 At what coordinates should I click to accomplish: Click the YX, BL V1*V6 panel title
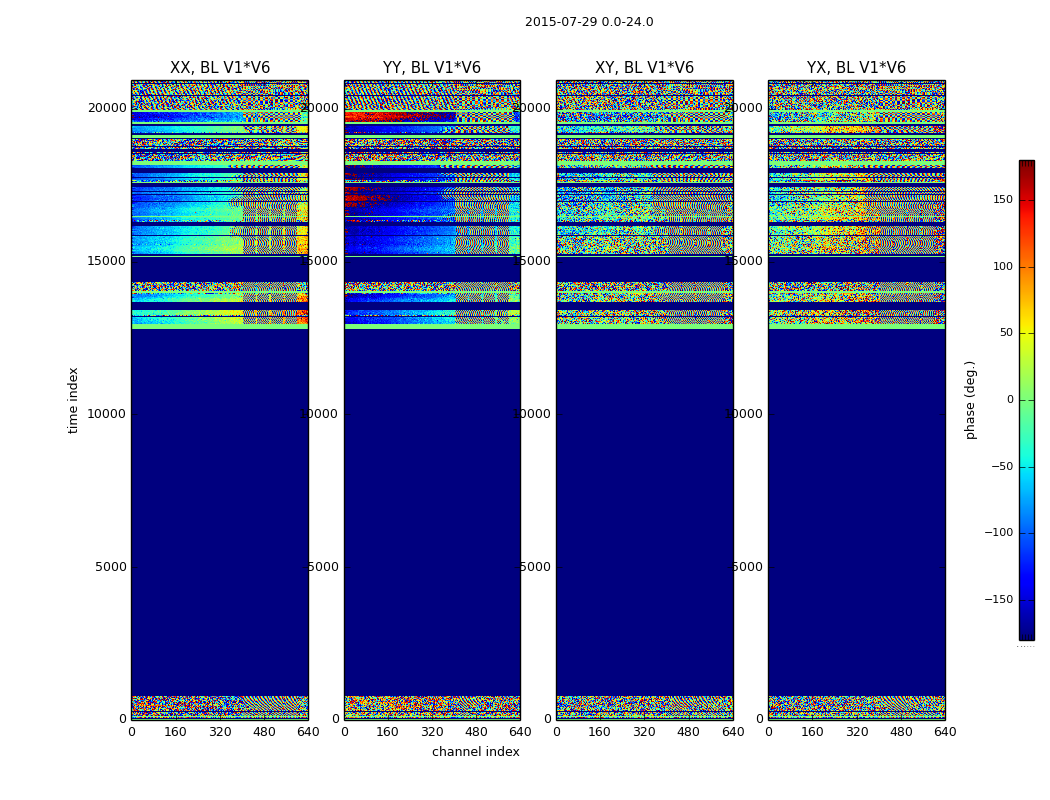[856, 68]
